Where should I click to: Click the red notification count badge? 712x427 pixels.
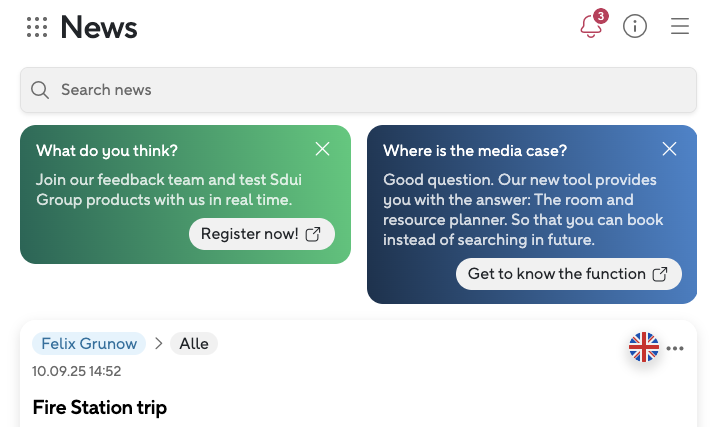[x=600, y=16]
